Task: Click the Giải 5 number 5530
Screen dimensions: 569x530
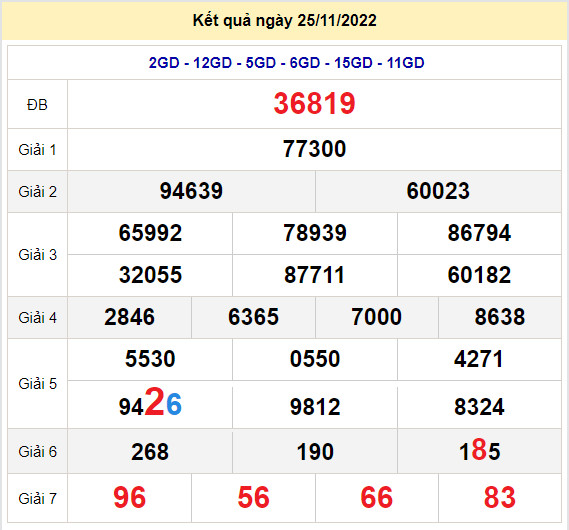Action: (x=150, y=359)
